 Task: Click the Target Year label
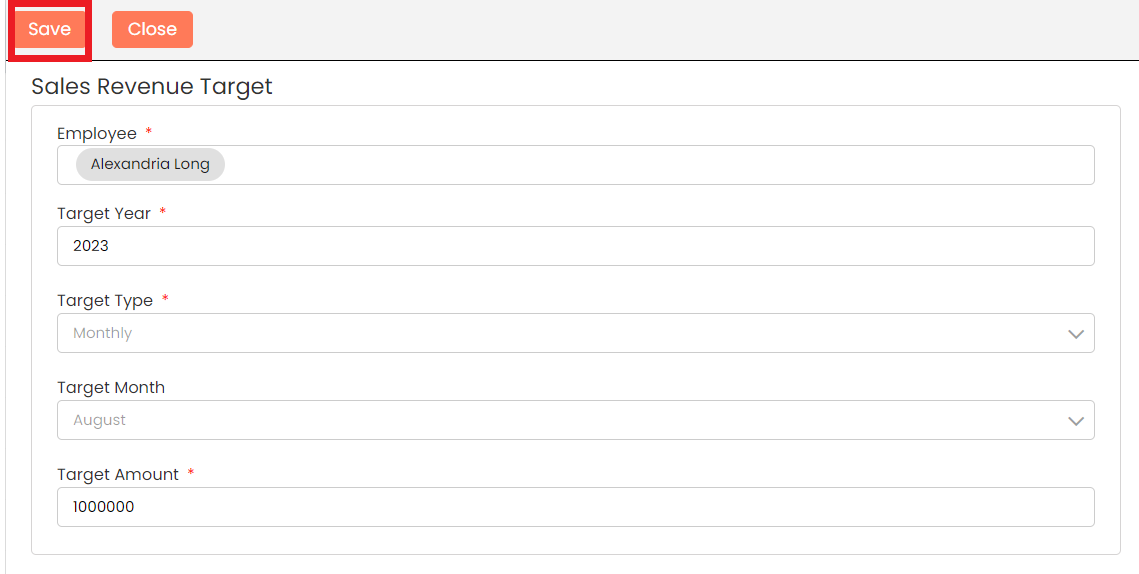(103, 214)
